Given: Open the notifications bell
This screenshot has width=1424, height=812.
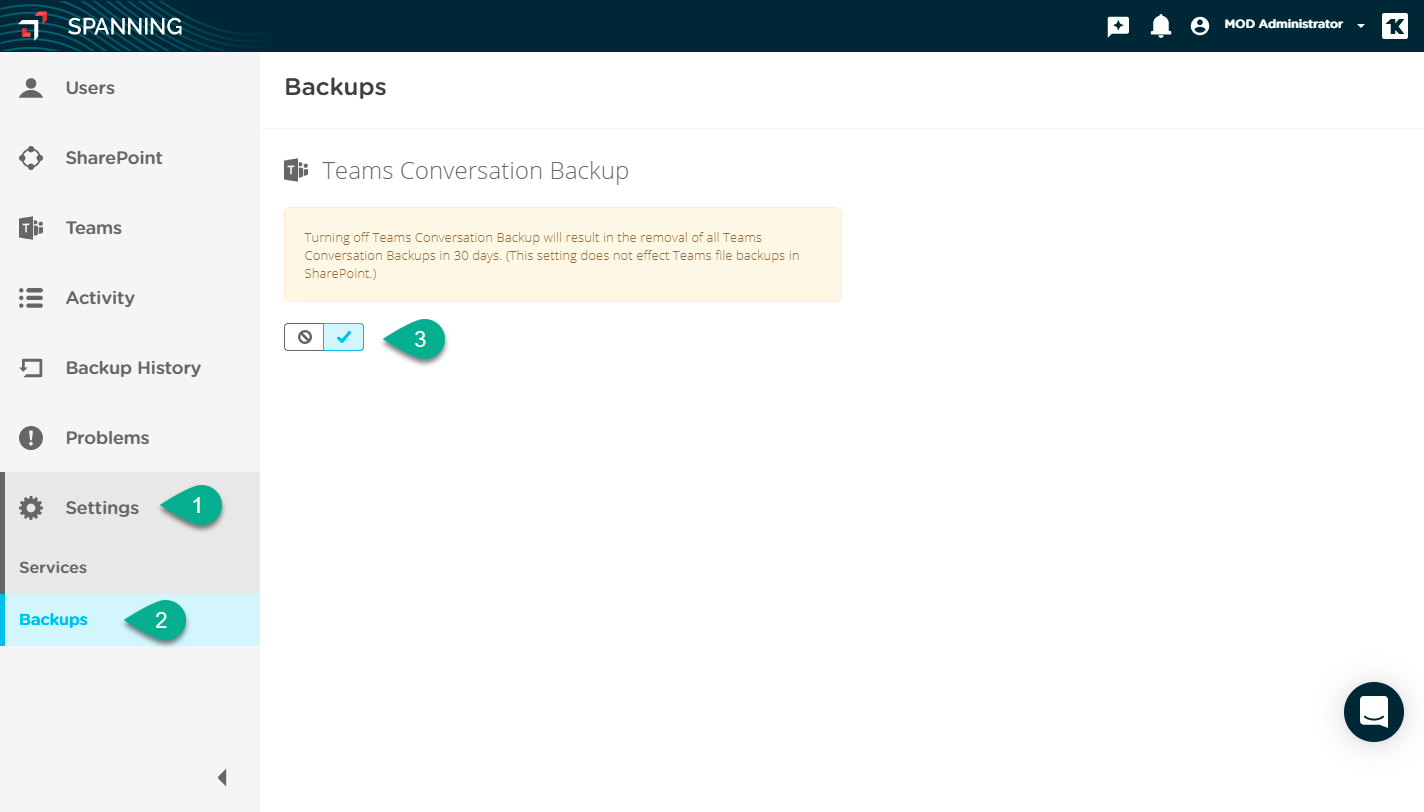Looking at the screenshot, I should 1160,27.
